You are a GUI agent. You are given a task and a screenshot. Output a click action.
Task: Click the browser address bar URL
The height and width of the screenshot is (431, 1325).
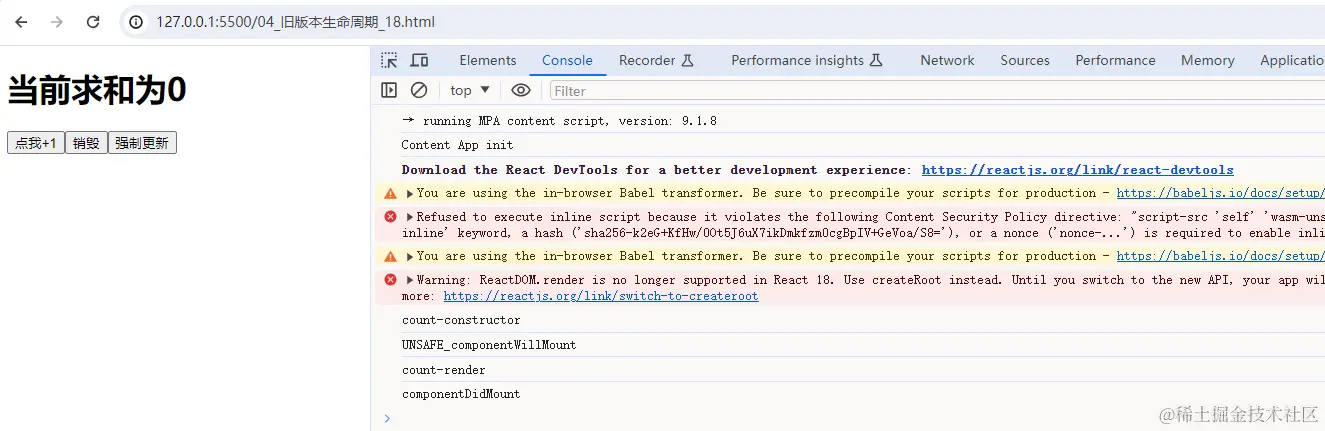295,22
